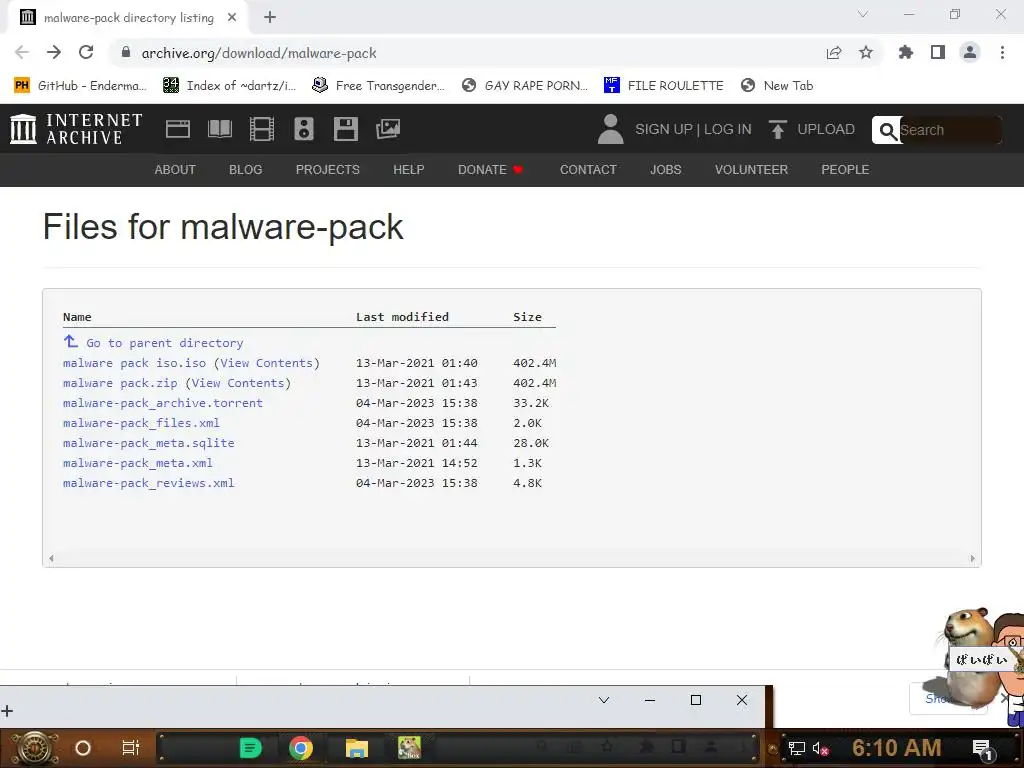
Task: Open the Texts book icon
Action: click(219, 129)
